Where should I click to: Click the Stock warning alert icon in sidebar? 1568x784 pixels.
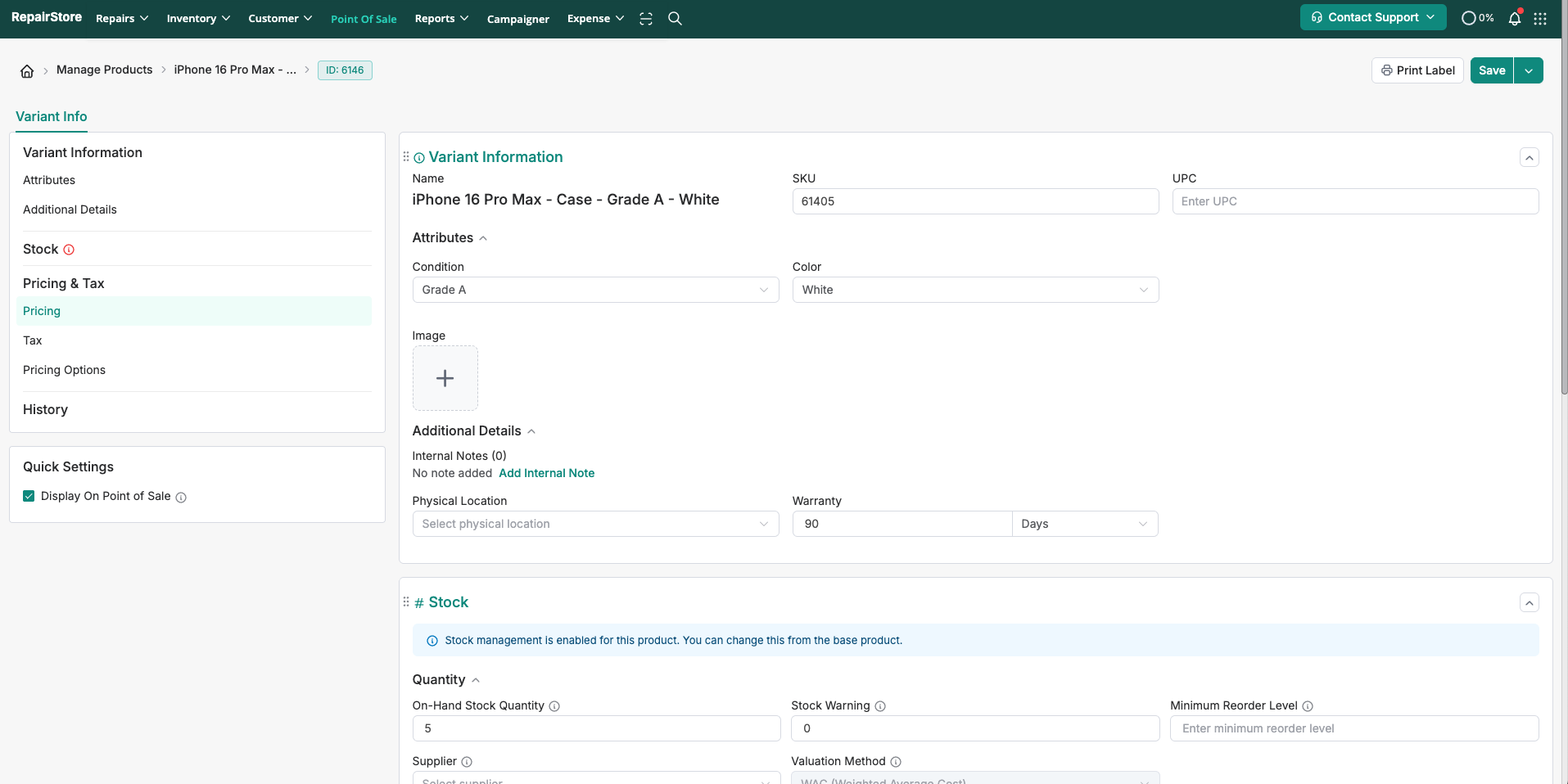(x=69, y=250)
